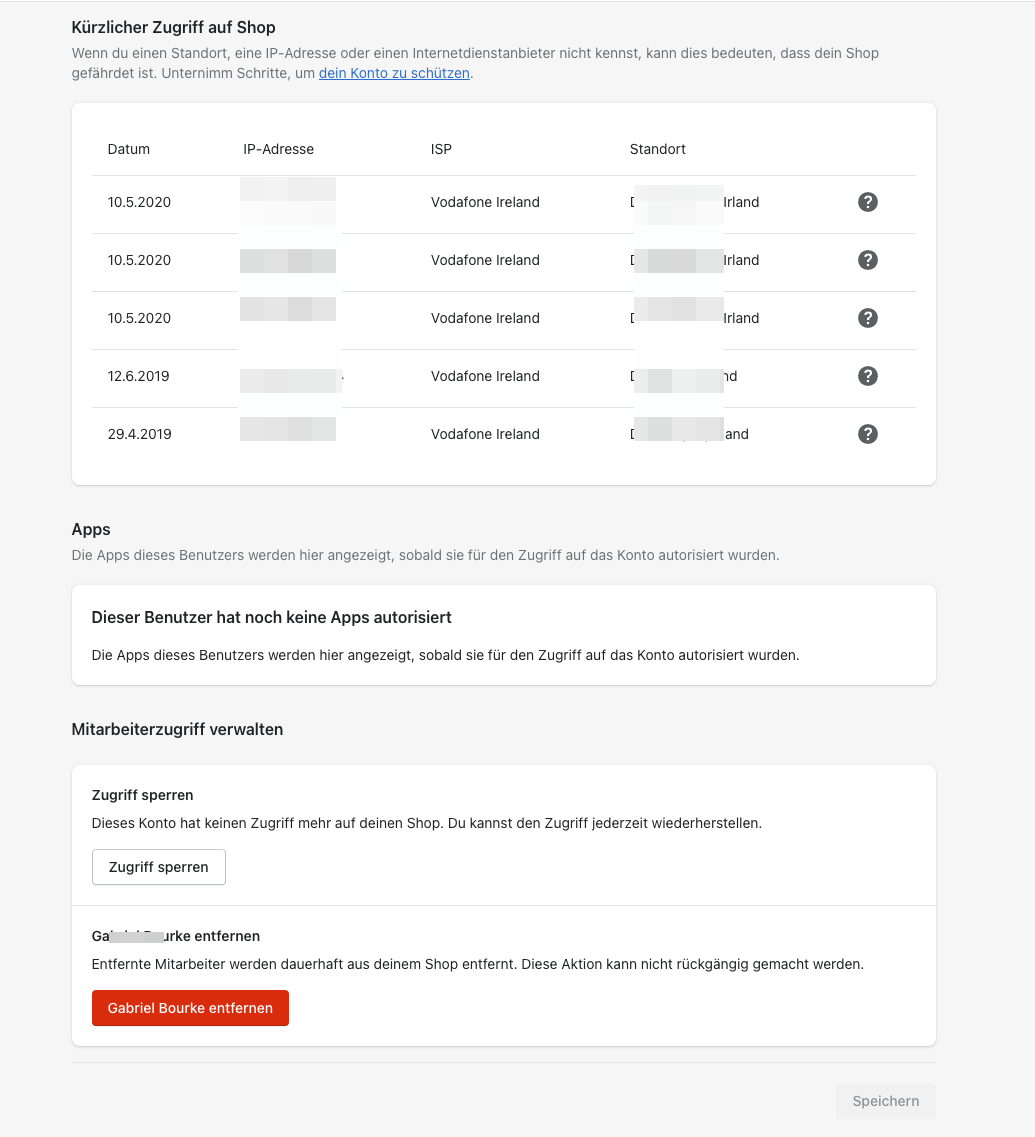Open help icon in the 12.6.2019 row
The height and width of the screenshot is (1137, 1035).
(x=868, y=376)
